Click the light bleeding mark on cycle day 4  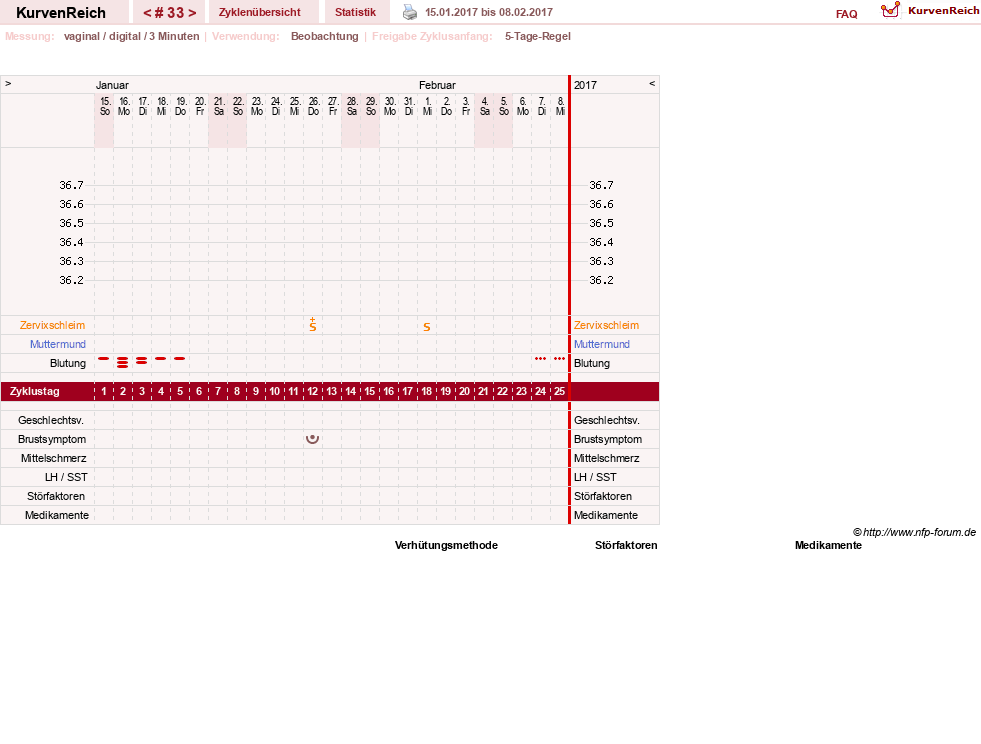[161, 359]
